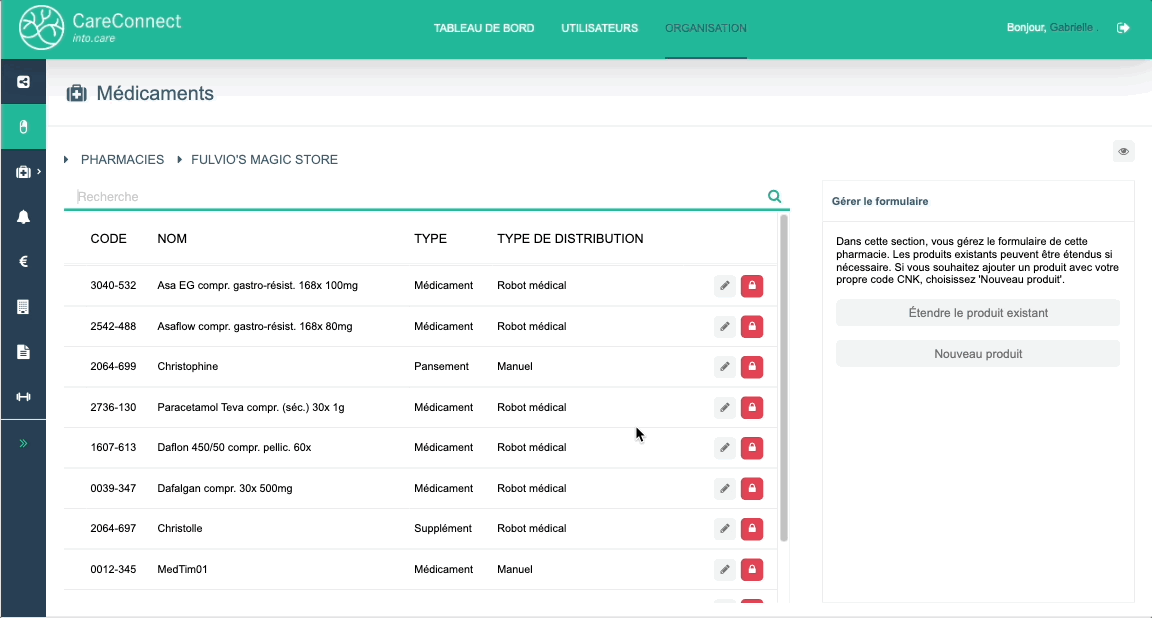1152x618 pixels.
Task: Select the Christophine name cell
Action: tap(187, 366)
